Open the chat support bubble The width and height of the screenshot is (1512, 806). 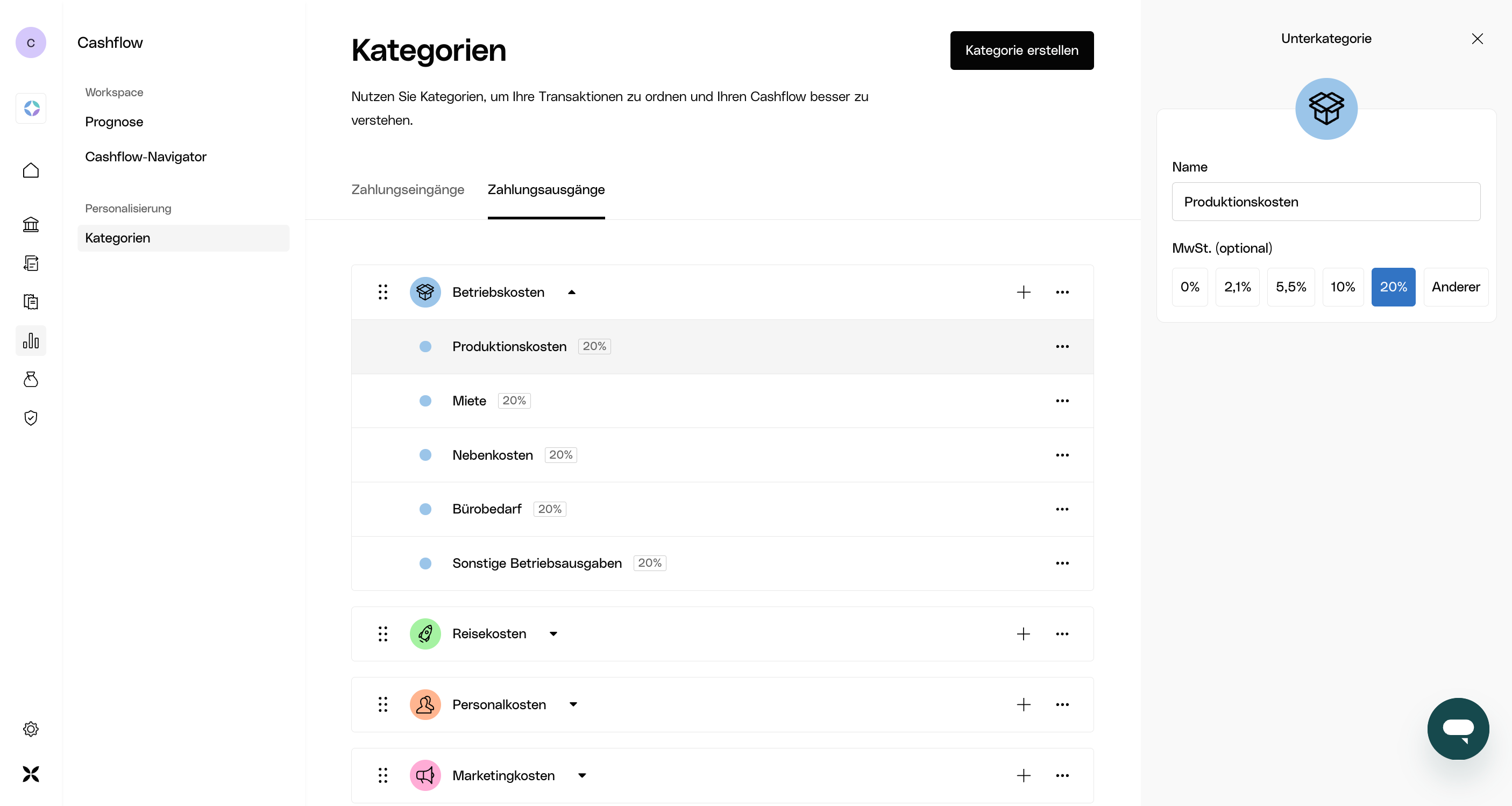coord(1458,729)
